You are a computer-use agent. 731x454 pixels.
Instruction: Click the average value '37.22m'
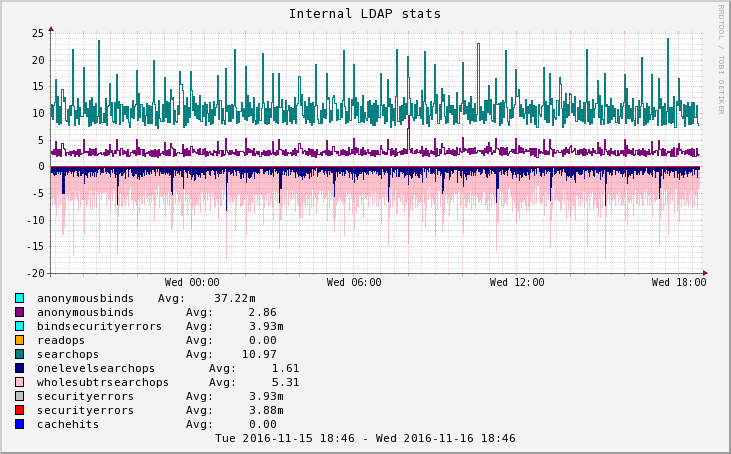click(234, 298)
